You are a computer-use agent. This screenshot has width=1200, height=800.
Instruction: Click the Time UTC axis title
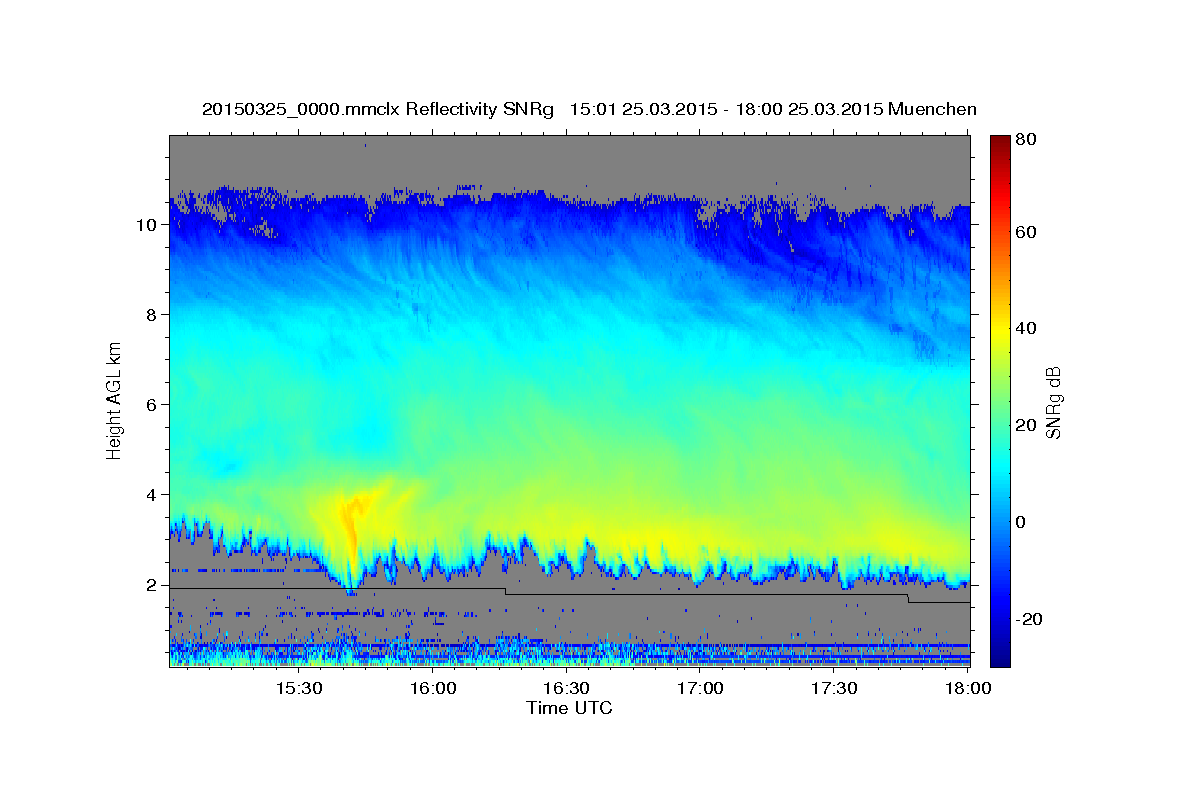(x=569, y=708)
